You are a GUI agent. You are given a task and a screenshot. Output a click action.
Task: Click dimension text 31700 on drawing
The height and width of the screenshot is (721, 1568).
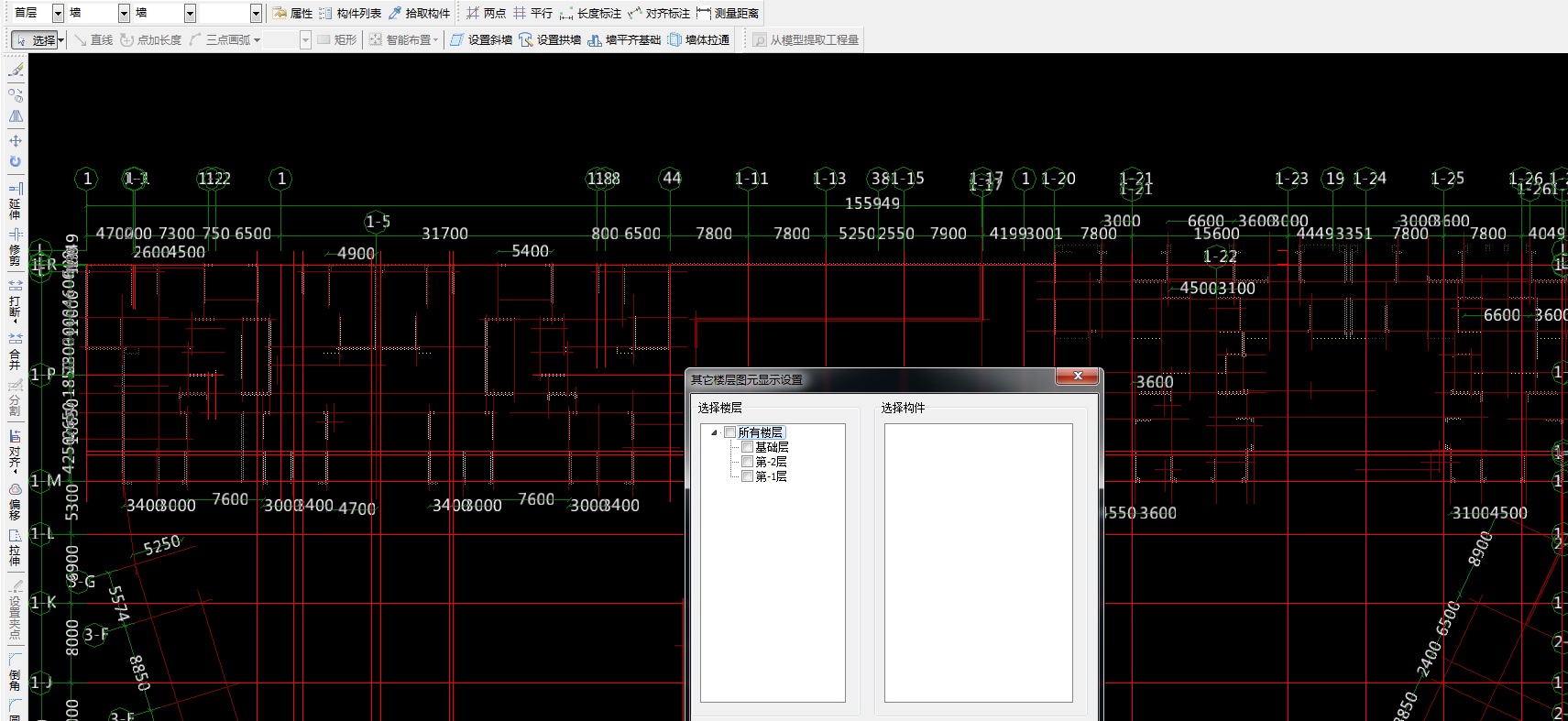444,234
